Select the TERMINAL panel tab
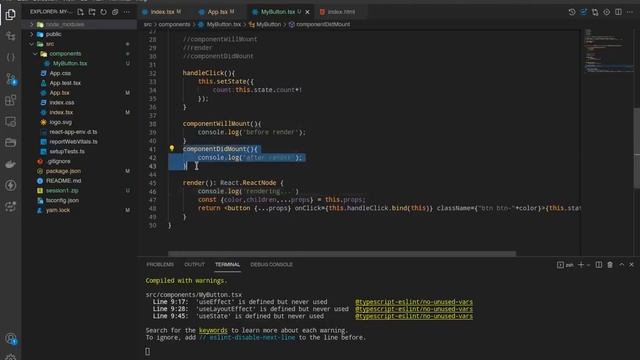This screenshot has height=360, width=640. point(227,264)
